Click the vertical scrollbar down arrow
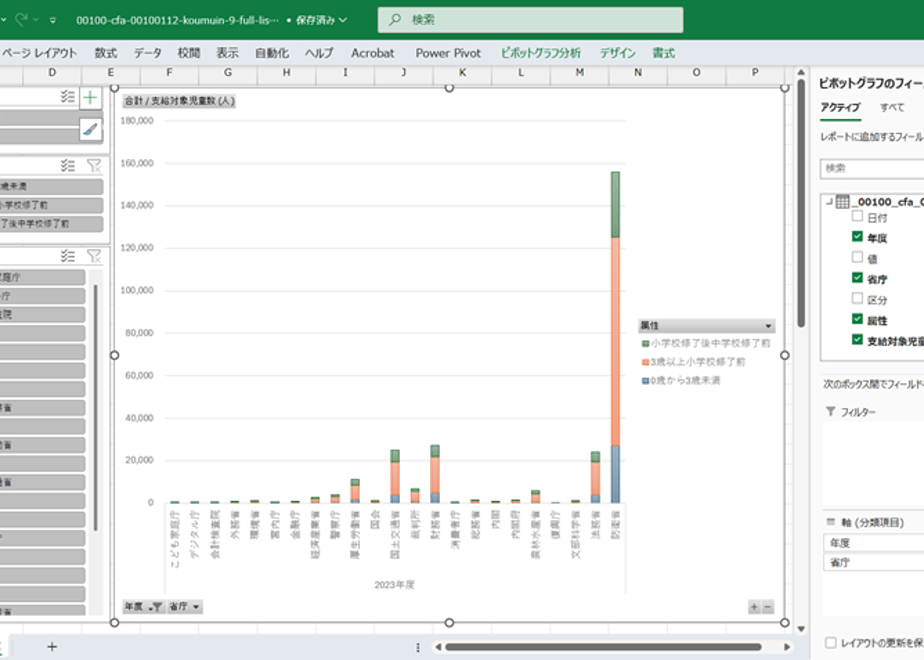 801,629
